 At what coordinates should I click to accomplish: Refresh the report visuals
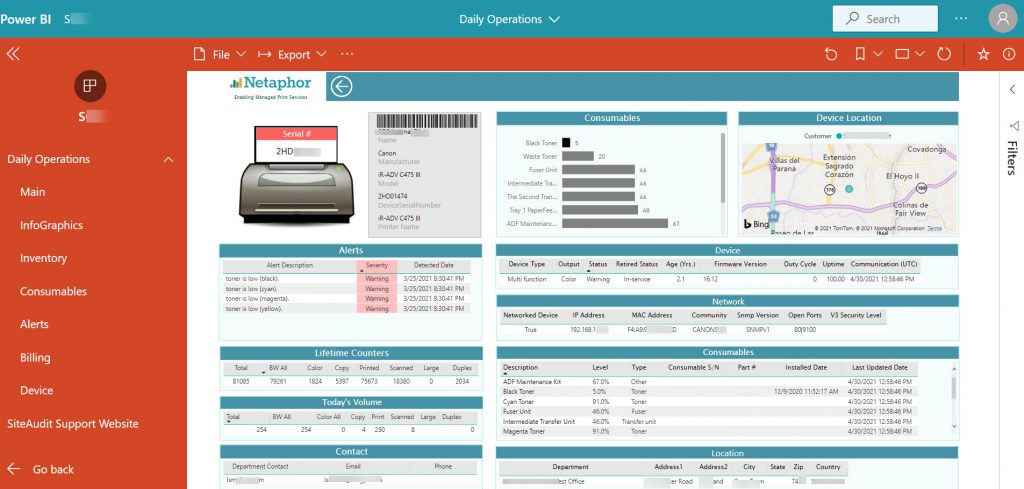pos(944,54)
